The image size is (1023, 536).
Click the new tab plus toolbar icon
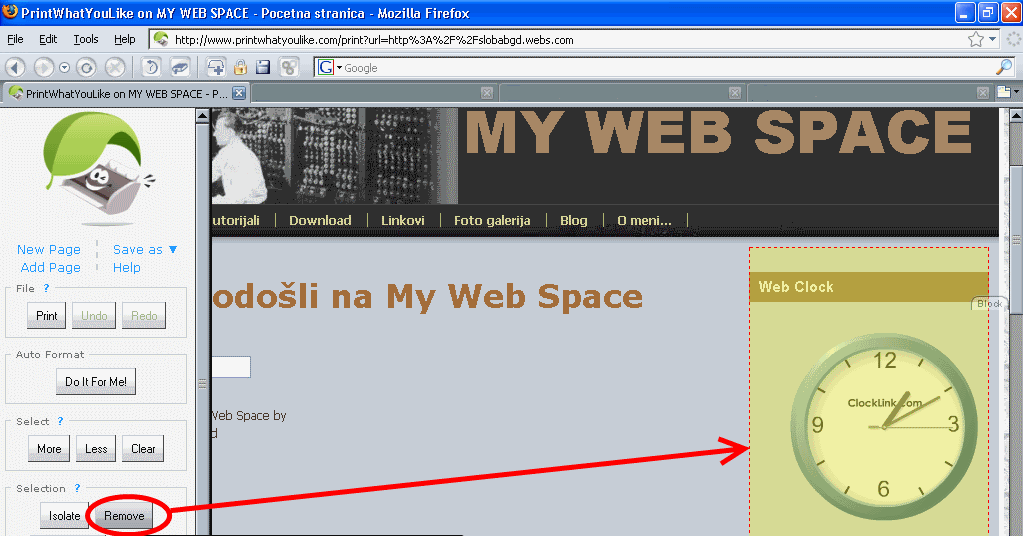click(215, 67)
